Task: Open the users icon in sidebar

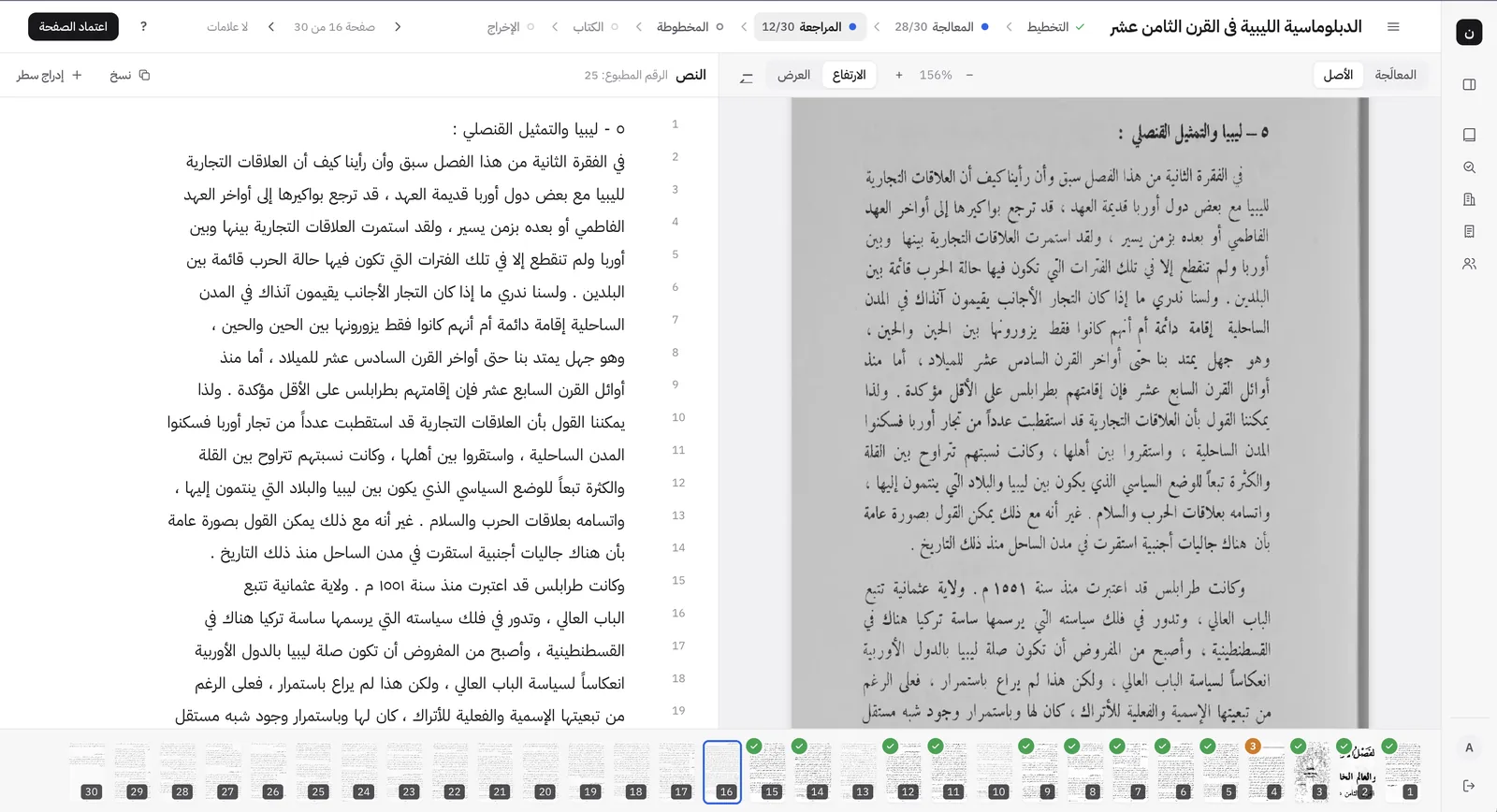Action: coord(1469,264)
